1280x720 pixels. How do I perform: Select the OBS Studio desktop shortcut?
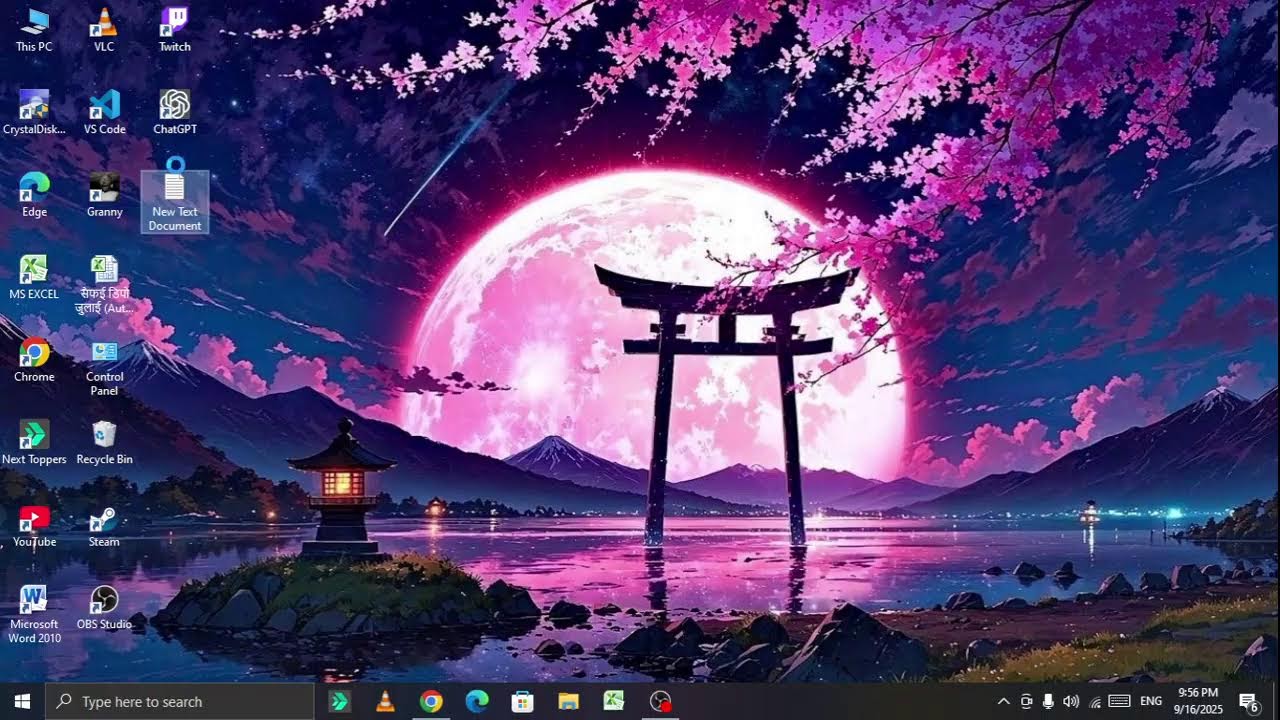pyautogui.click(x=104, y=607)
